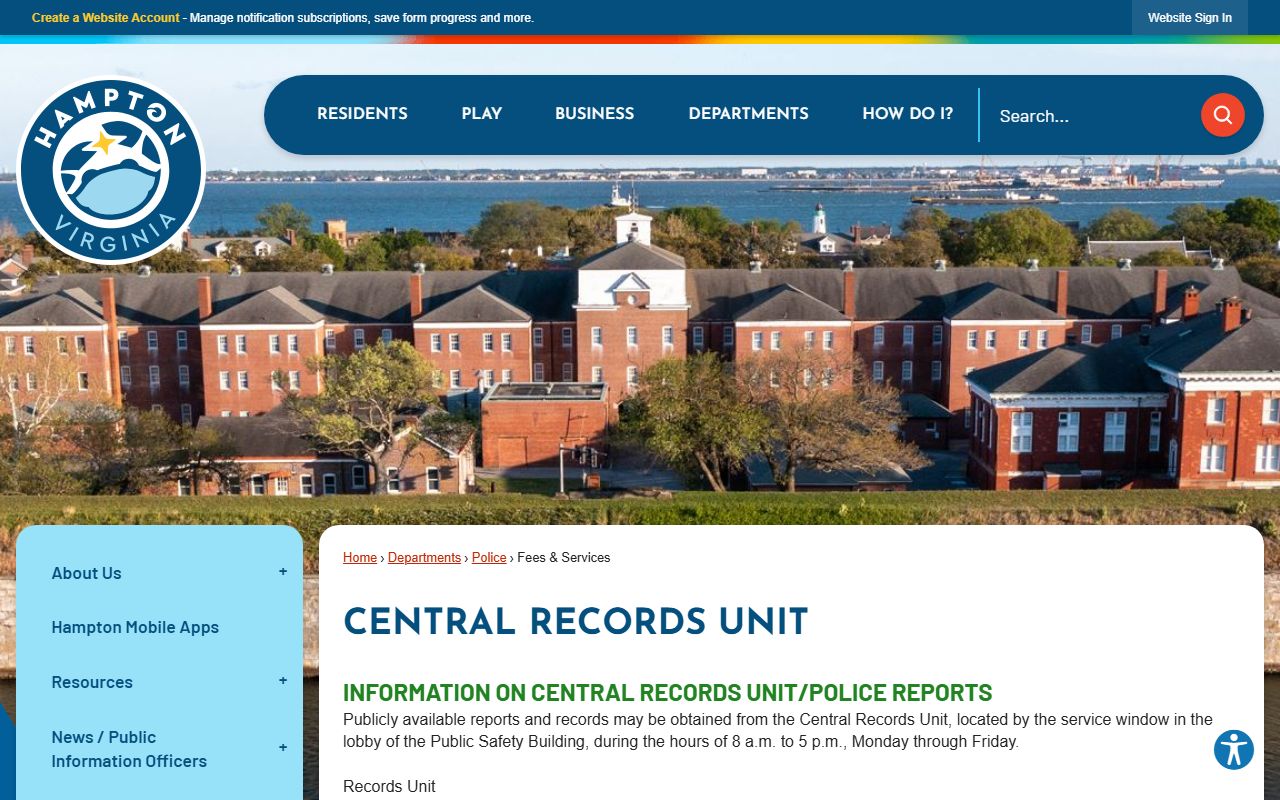The image size is (1280, 800).
Task: Click the 'Records Unit' text line
Action: pos(389,786)
